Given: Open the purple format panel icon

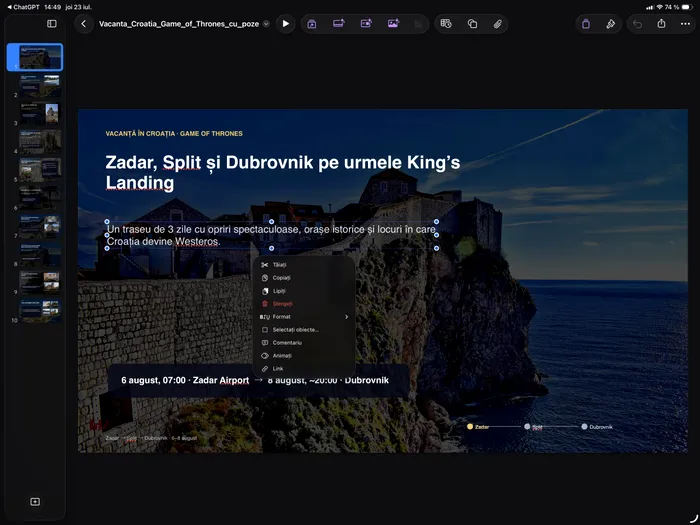Looking at the screenshot, I should (x=586, y=24).
